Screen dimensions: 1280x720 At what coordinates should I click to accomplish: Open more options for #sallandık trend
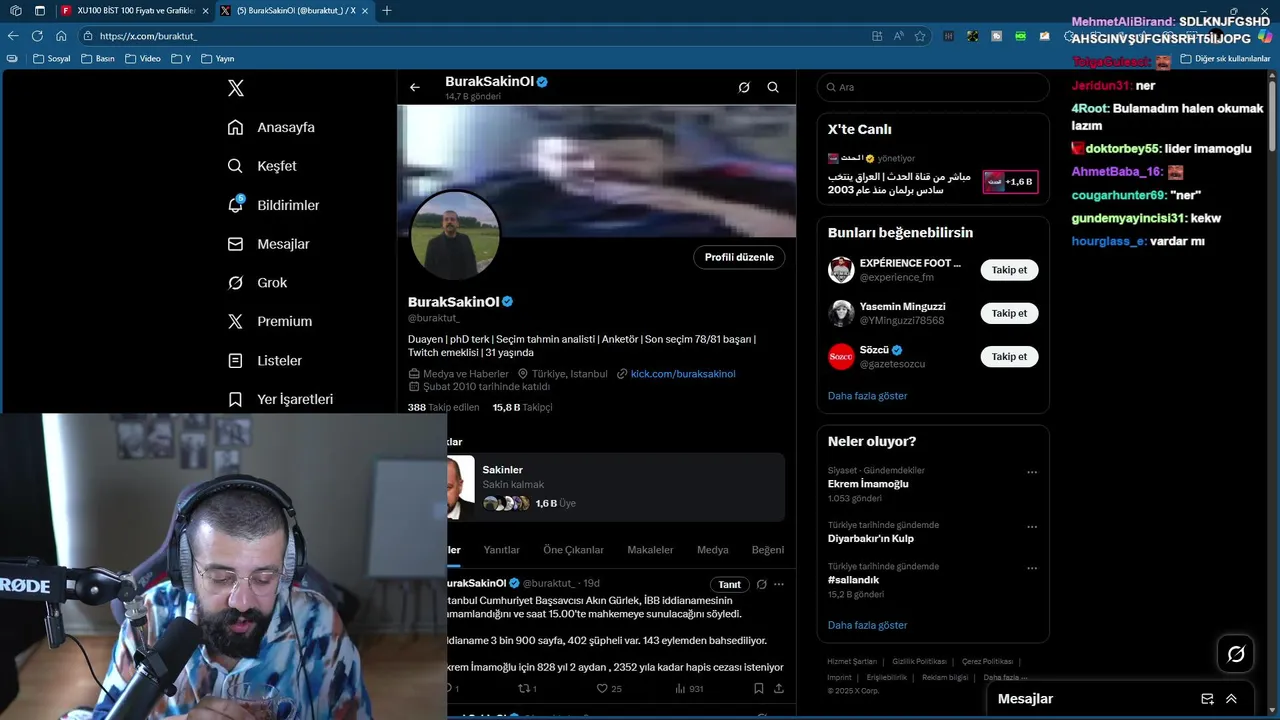point(1032,568)
